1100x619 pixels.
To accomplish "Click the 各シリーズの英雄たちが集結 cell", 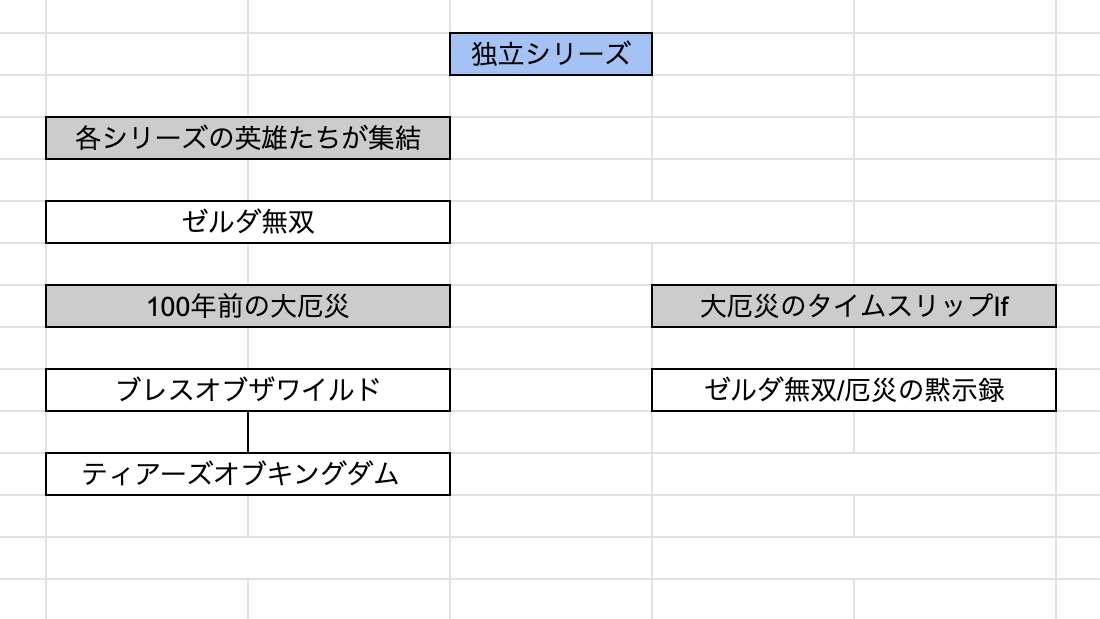I will 248,138.
